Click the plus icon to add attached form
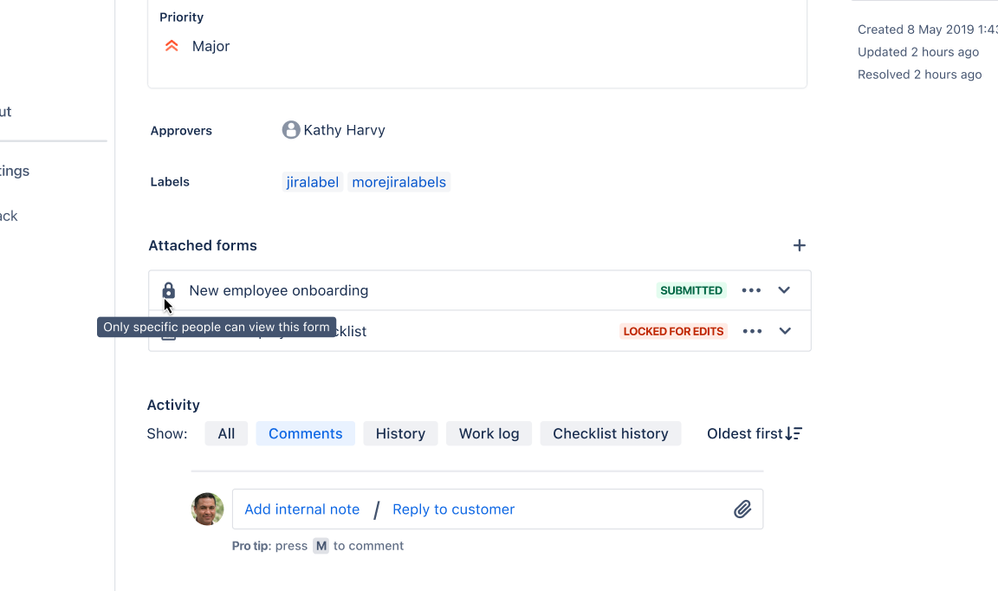The image size is (998, 591). [799, 246]
